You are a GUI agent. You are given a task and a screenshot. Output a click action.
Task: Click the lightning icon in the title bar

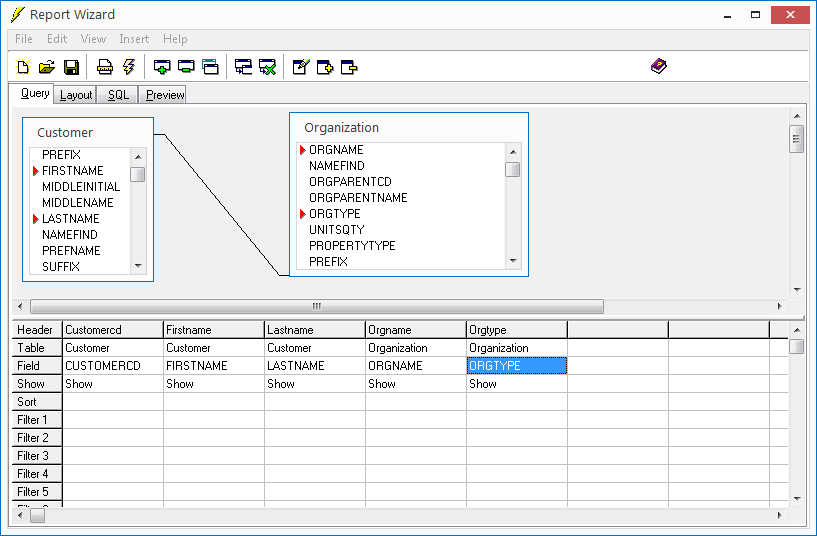(x=17, y=15)
